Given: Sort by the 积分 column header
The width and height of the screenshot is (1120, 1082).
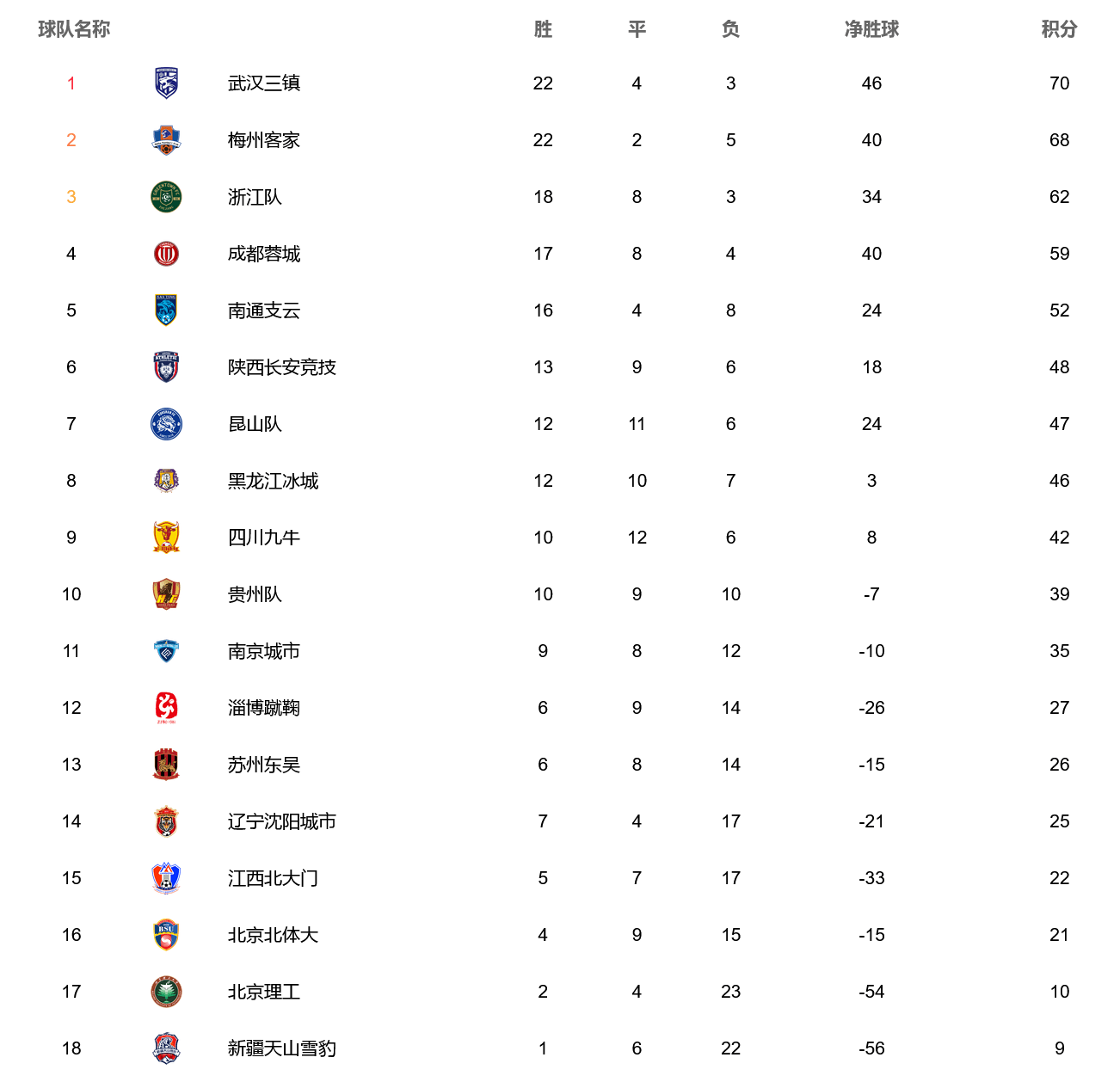Looking at the screenshot, I should click(1059, 29).
